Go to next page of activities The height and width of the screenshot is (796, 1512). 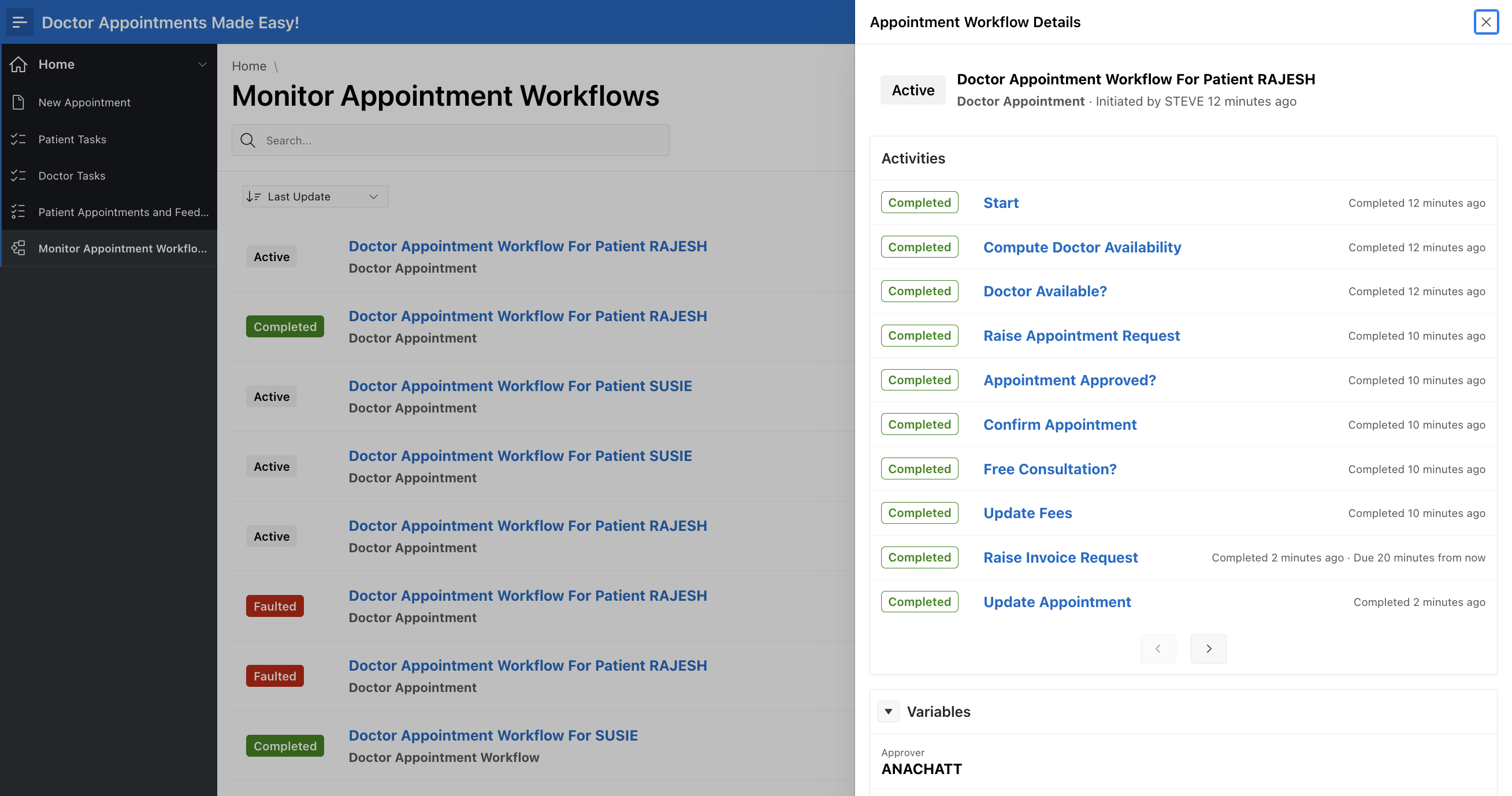point(1208,649)
